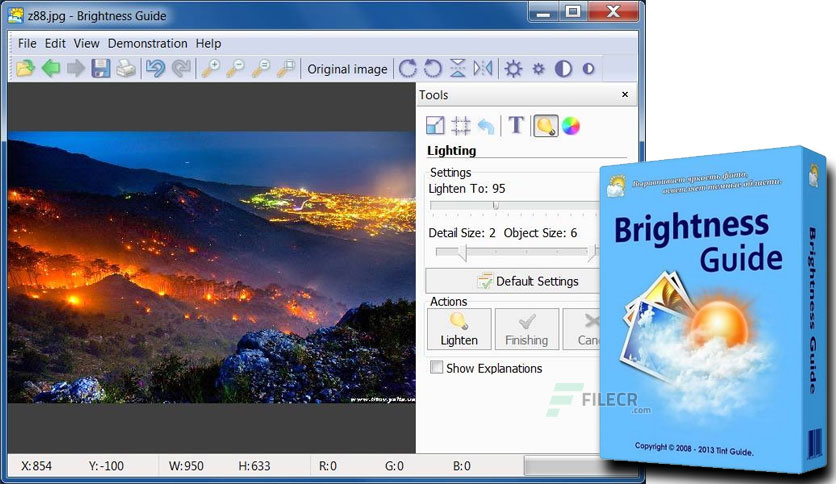
Task: Click the Object Size slider handle
Action: point(592,253)
